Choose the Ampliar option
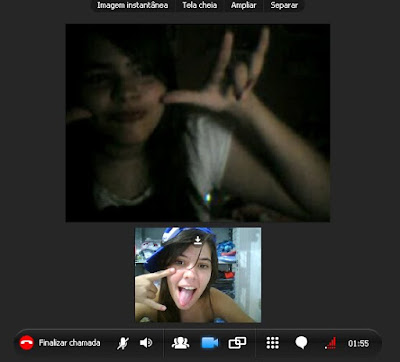The image size is (400, 362). click(244, 5)
